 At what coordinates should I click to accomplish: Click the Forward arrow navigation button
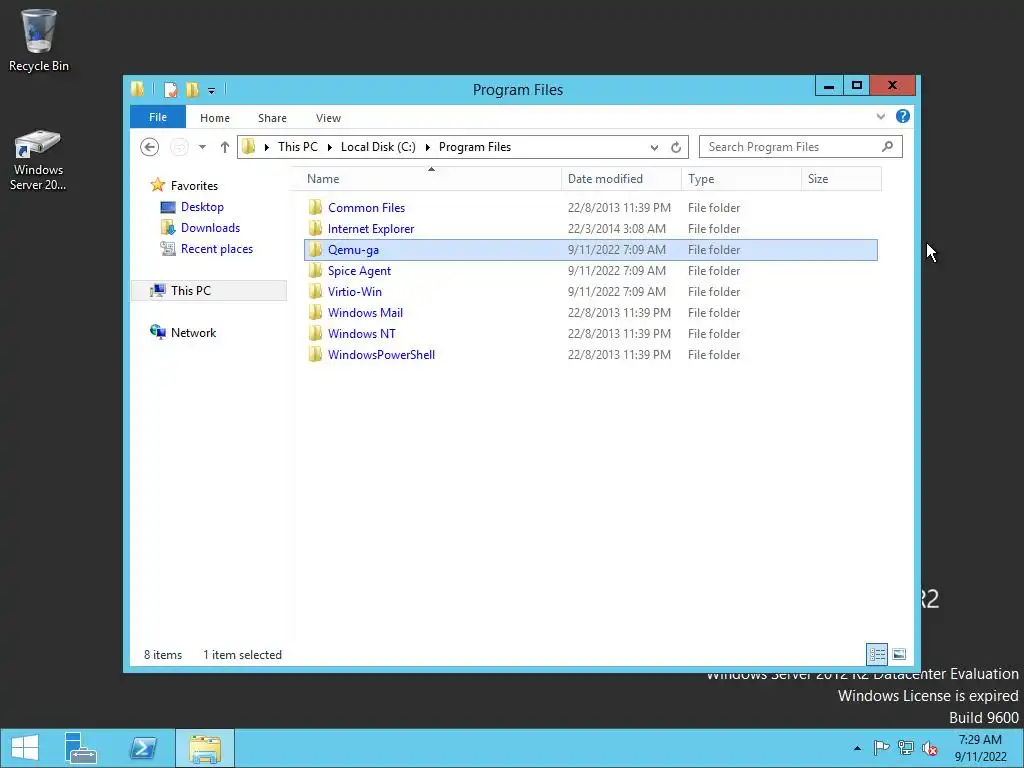[179, 147]
